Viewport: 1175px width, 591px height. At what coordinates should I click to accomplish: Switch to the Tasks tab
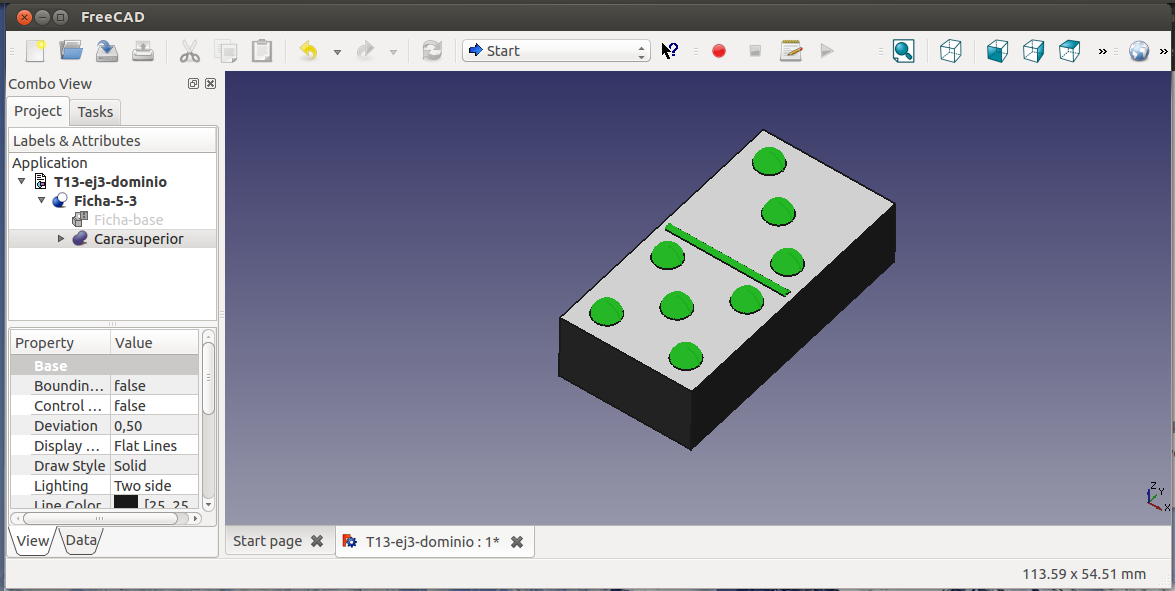pyautogui.click(x=96, y=112)
